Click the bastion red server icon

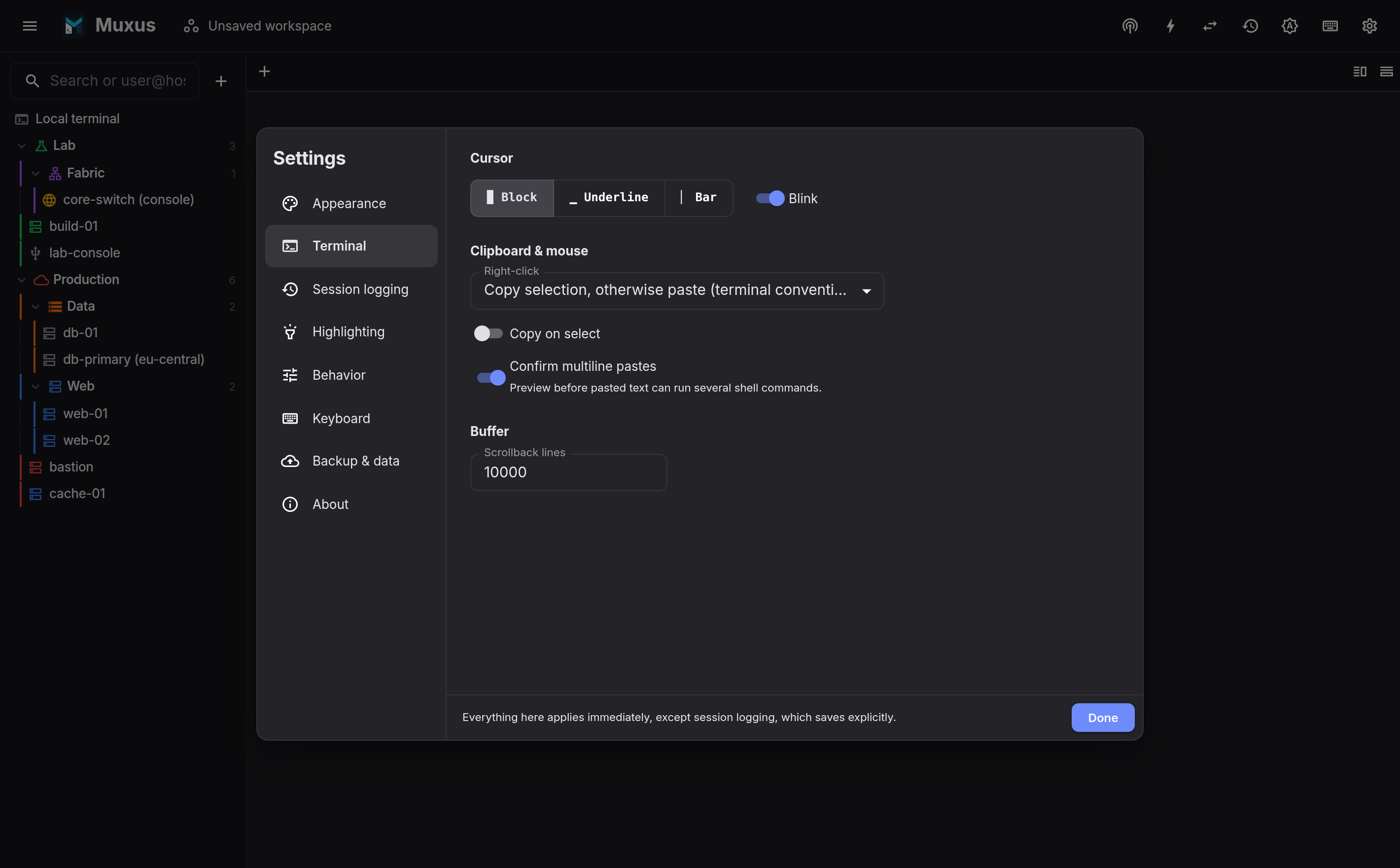[x=35, y=468]
